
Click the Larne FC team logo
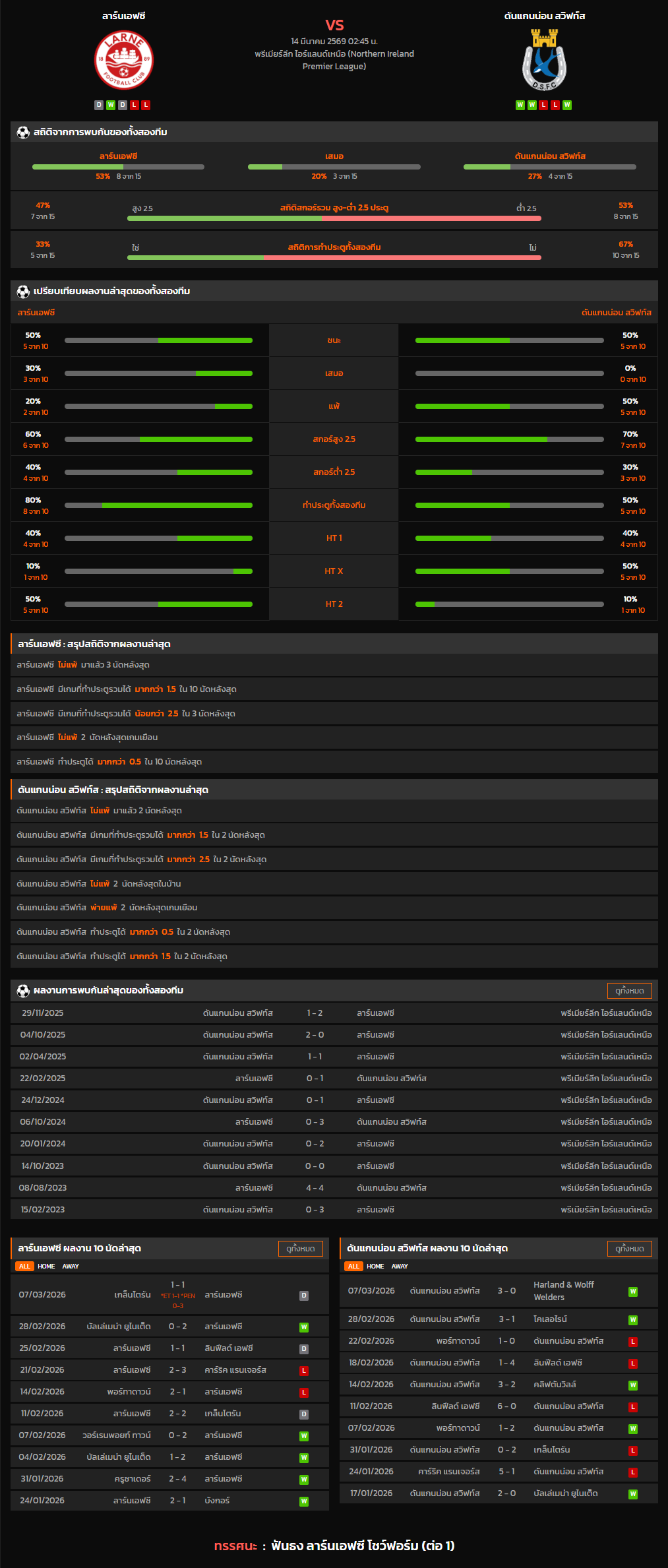click(124, 60)
